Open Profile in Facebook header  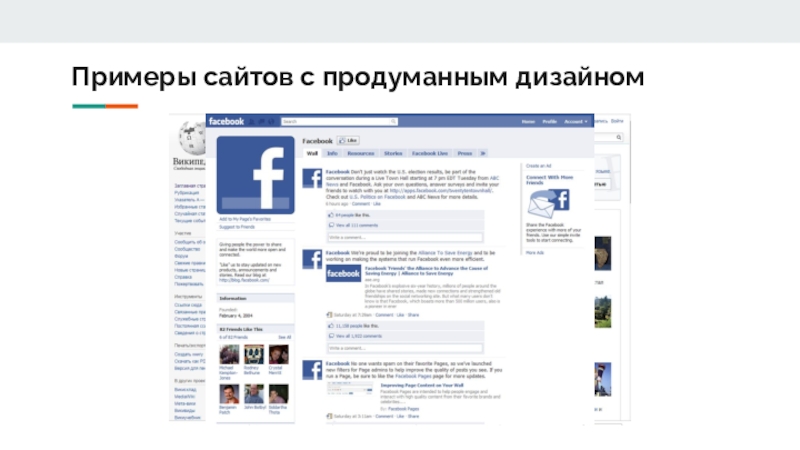(549, 121)
